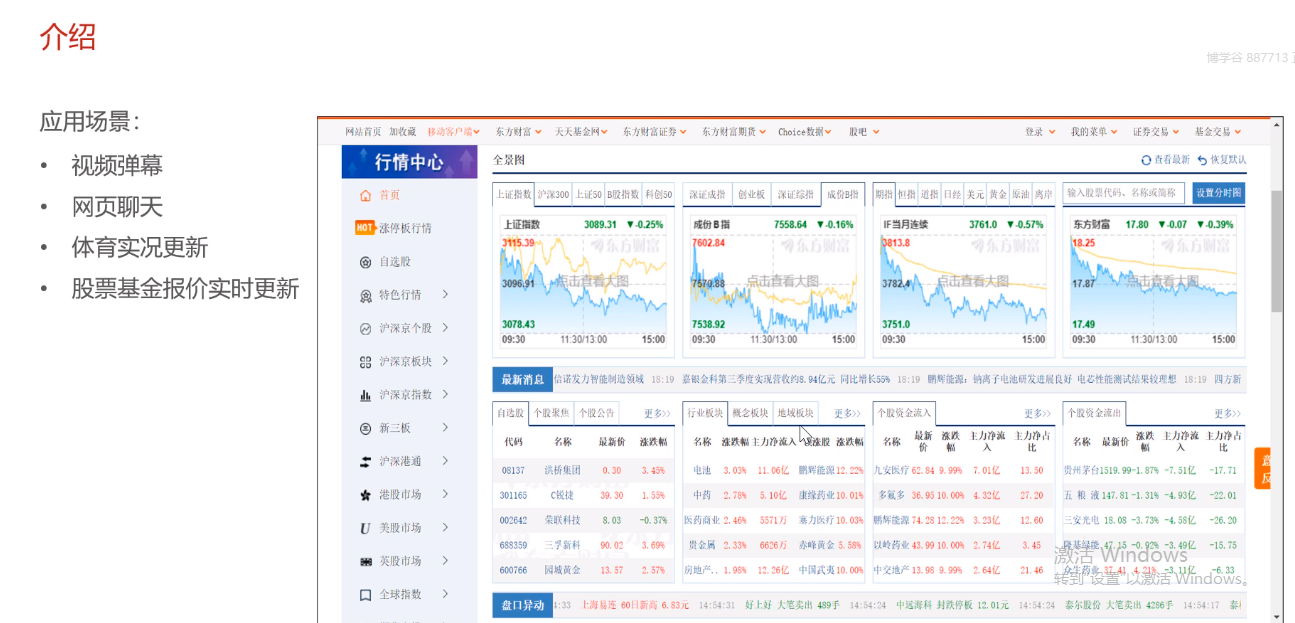Open the 股吧 dropdown menu
Screen dimensions: 1295x623
click(x=864, y=132)
